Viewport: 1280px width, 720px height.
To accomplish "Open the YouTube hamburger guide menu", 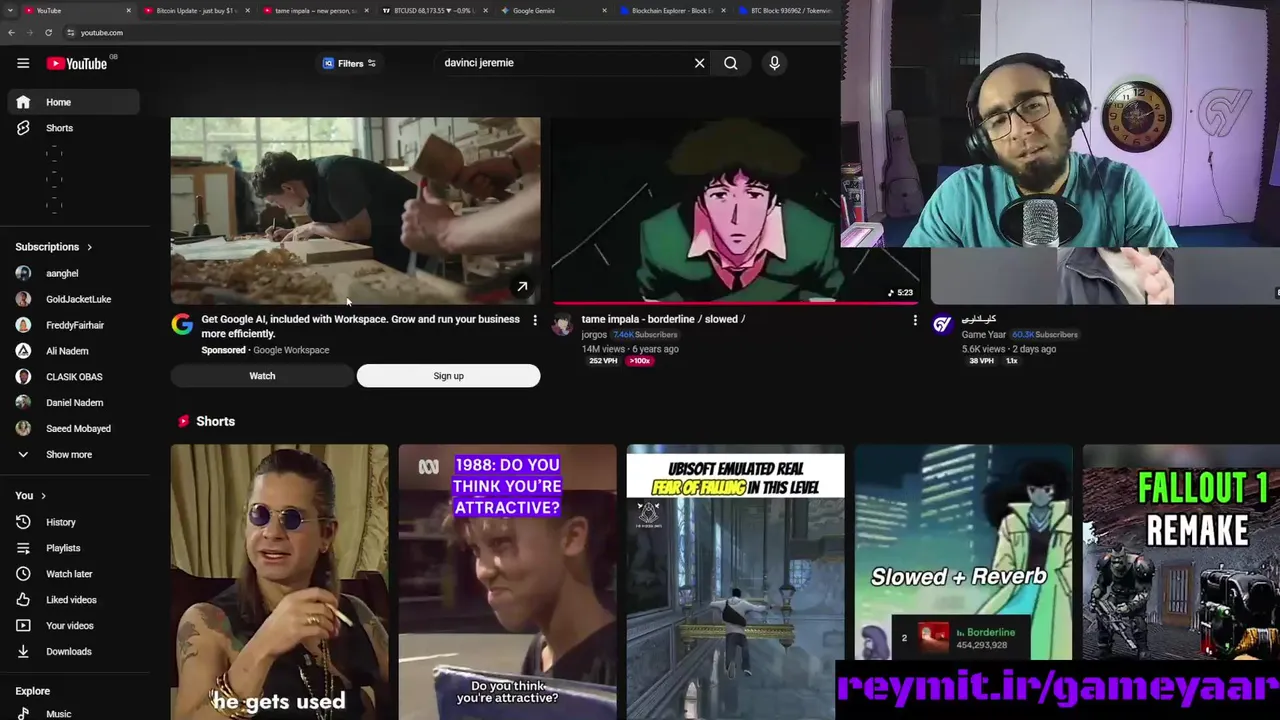I will pyautogui.click(x=23, y=63).
